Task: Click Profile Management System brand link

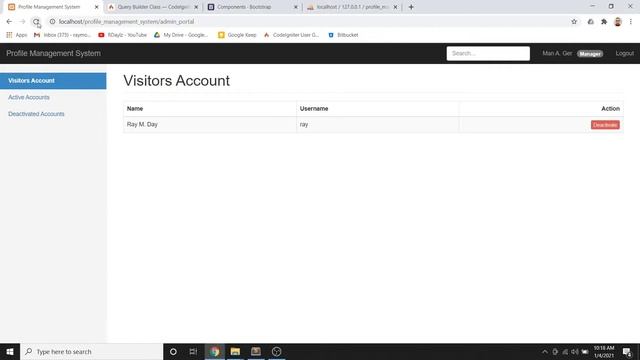Action: coord(53,53)
